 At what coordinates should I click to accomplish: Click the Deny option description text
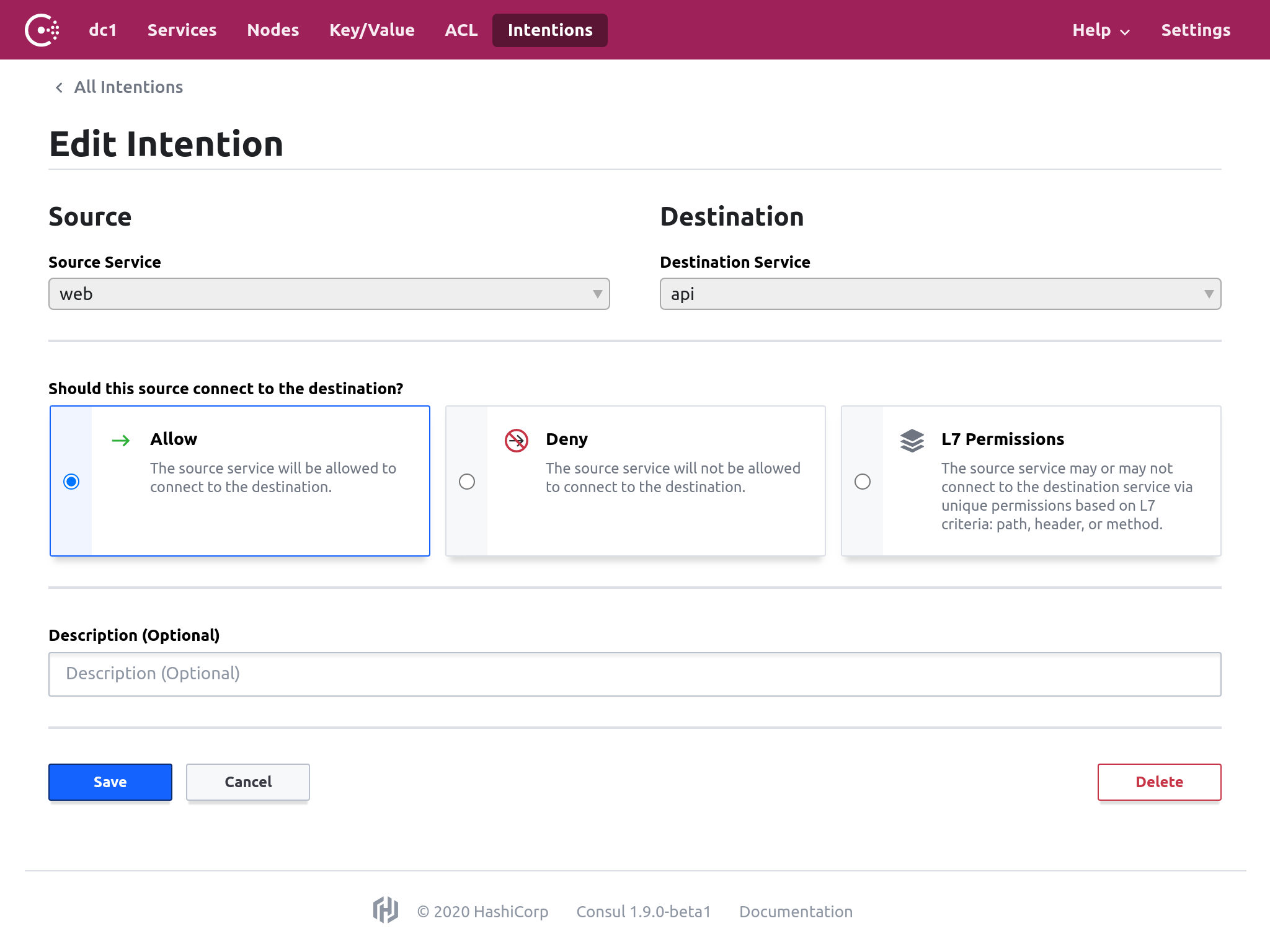point(673,478)
